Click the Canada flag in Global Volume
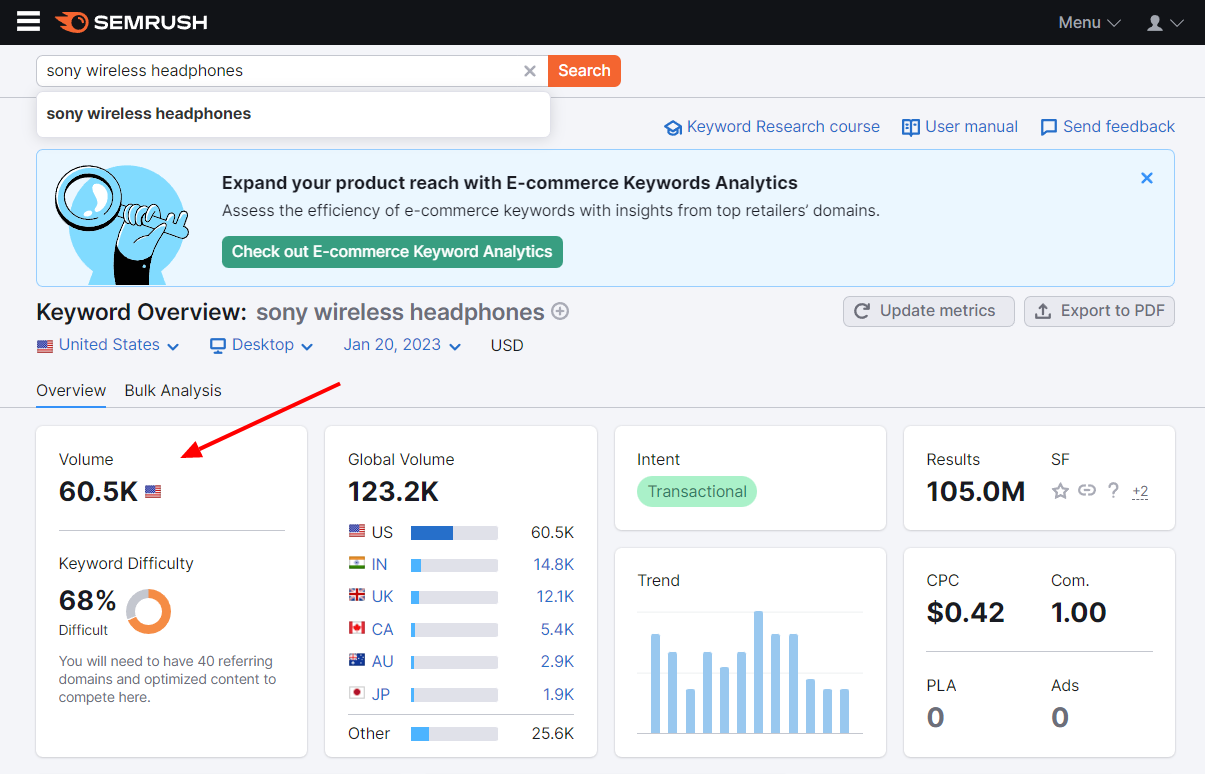The height and width of the screenshot is (774, 1205). pos(357,628)
